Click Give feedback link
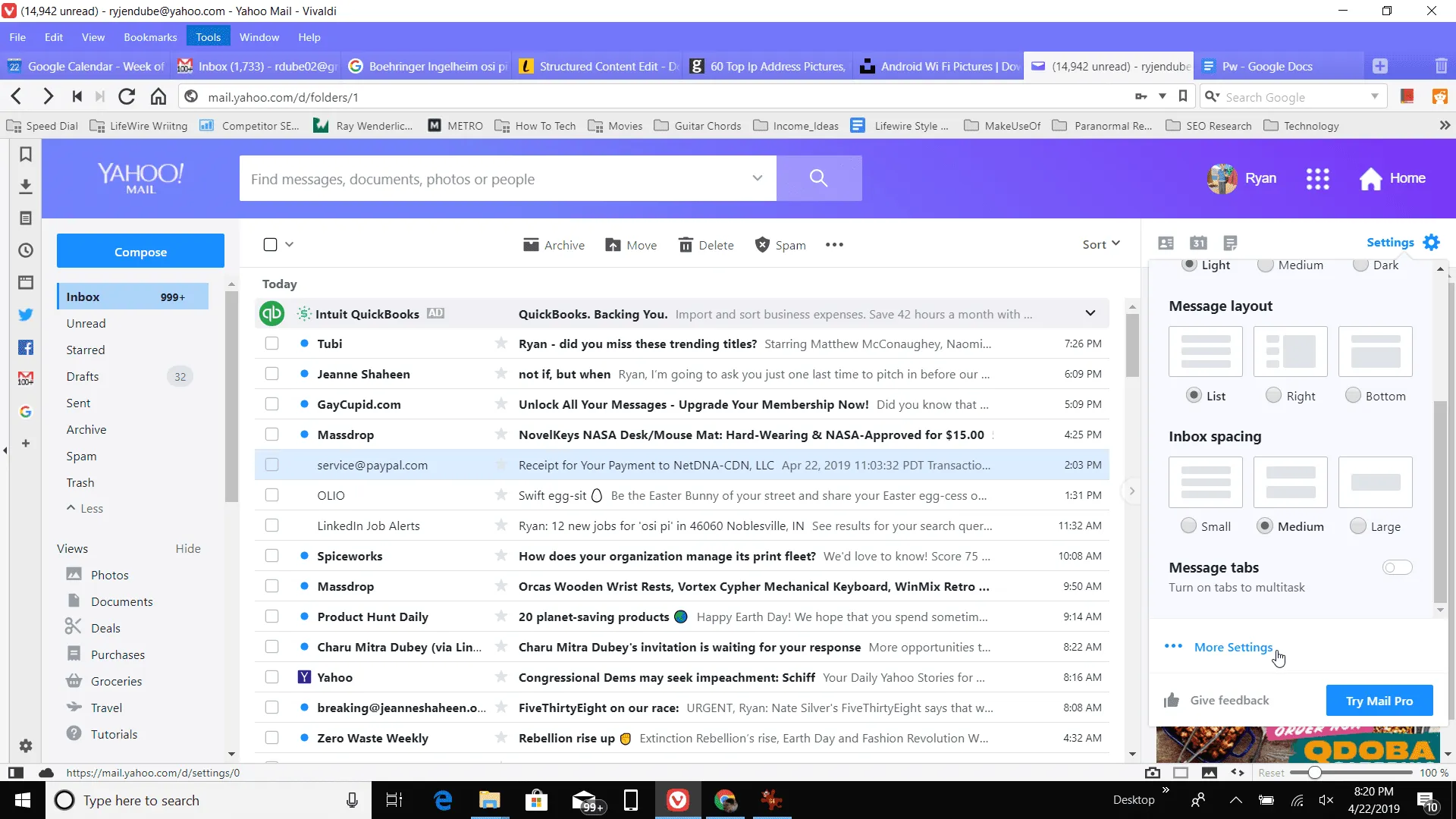Viewport: 1456px width, 819px height. coord(1229,700)
